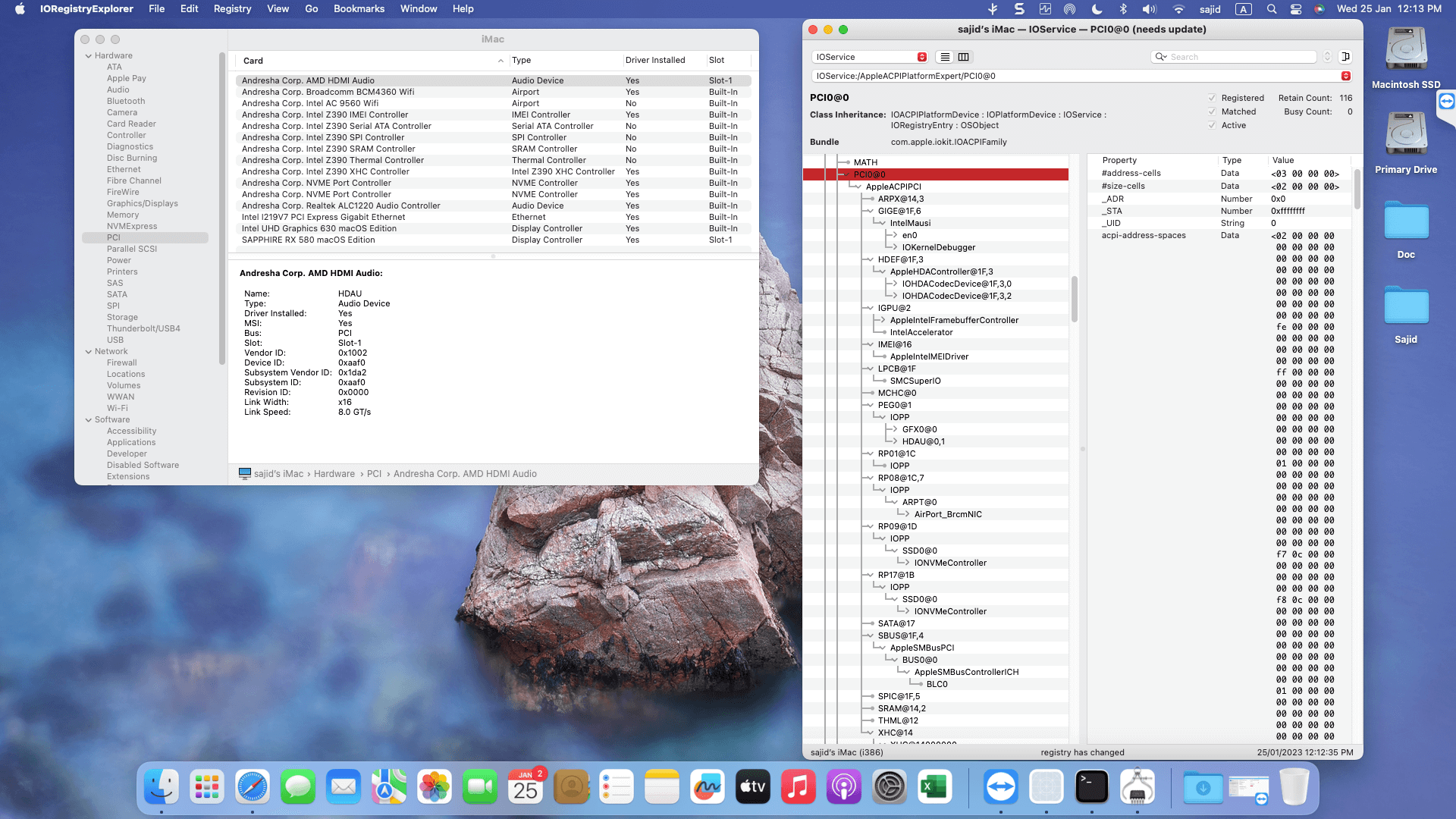Open the View menu

(x=278, y=9)
